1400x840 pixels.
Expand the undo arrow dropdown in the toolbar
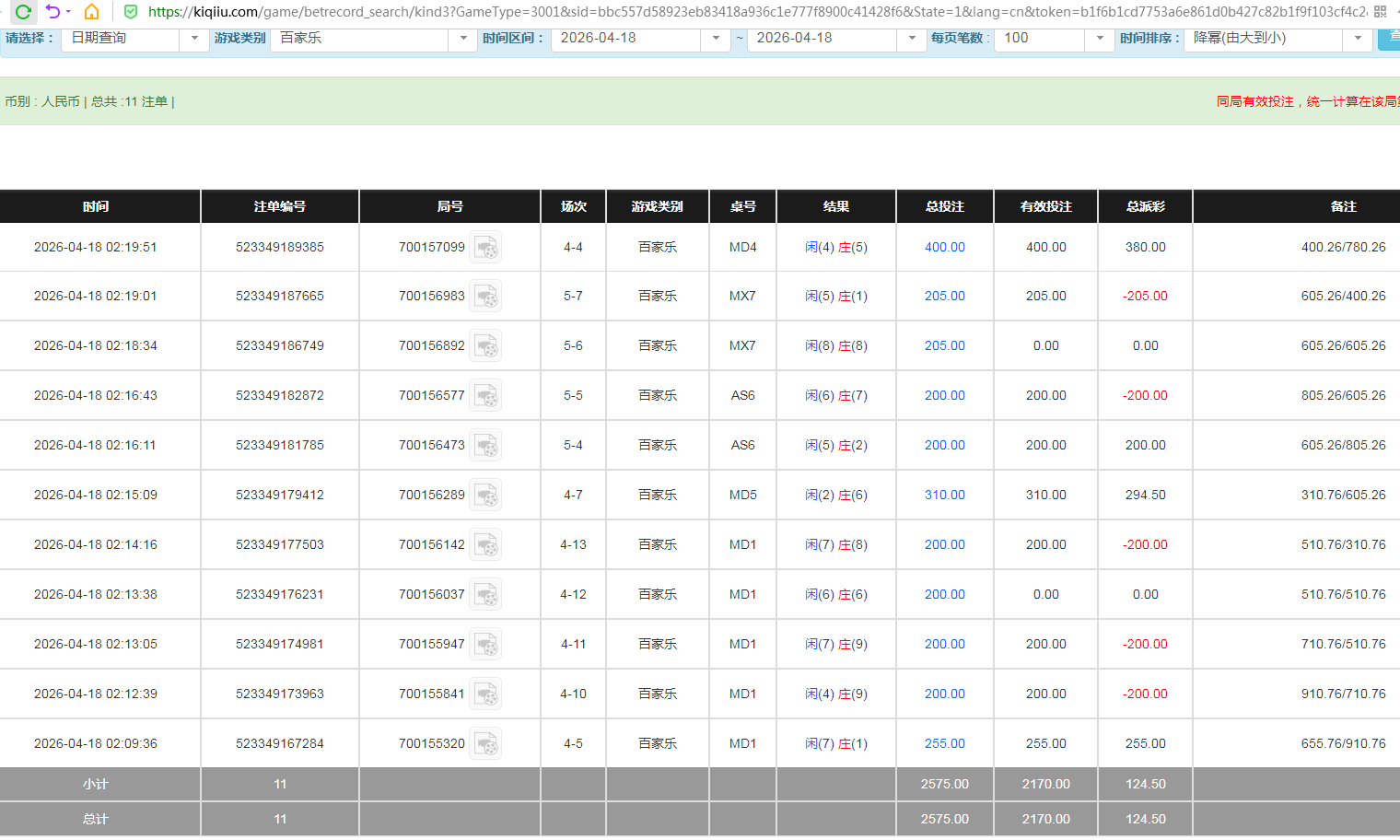pyautogui.click(x=68, y=12)
